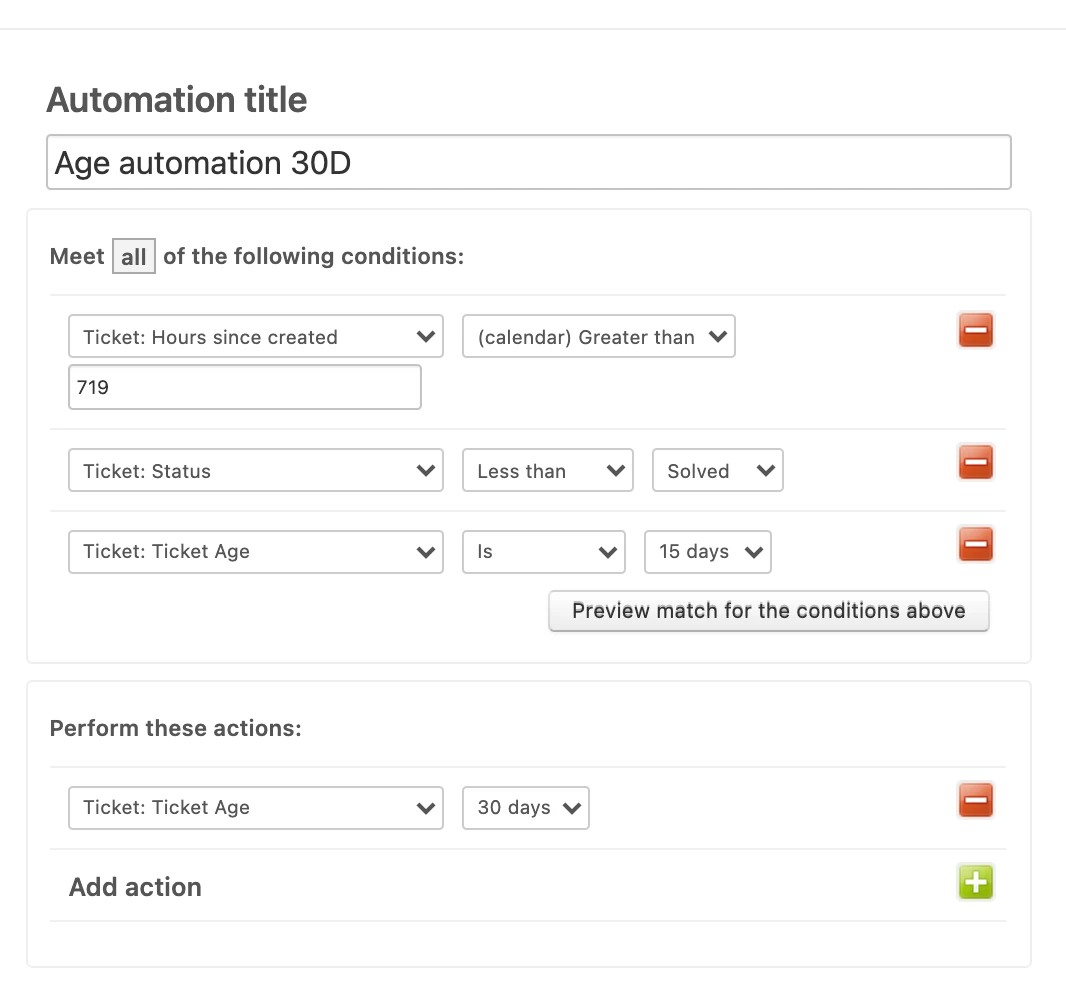The width and height of the screenshot is (1066, 986).
Task: Open the Is operator dropdown
Action: click(543, 552)
